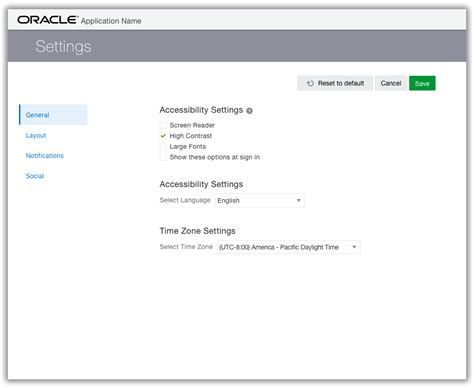This screenshot has height=388, width=474.
Task: Click the green Save button
Action: point(422,83)
